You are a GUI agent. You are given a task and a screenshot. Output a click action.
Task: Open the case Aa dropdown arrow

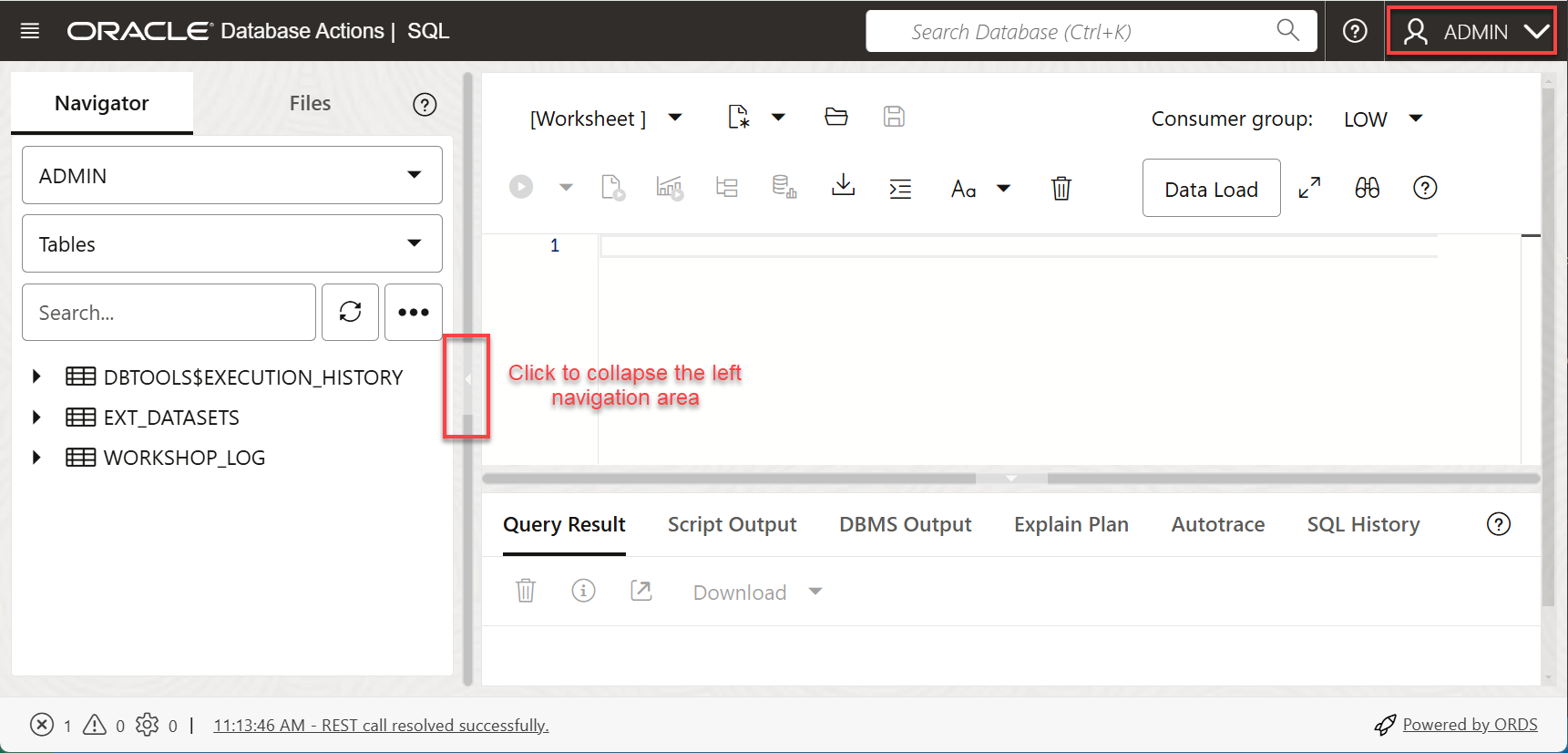click(1004, 189)
